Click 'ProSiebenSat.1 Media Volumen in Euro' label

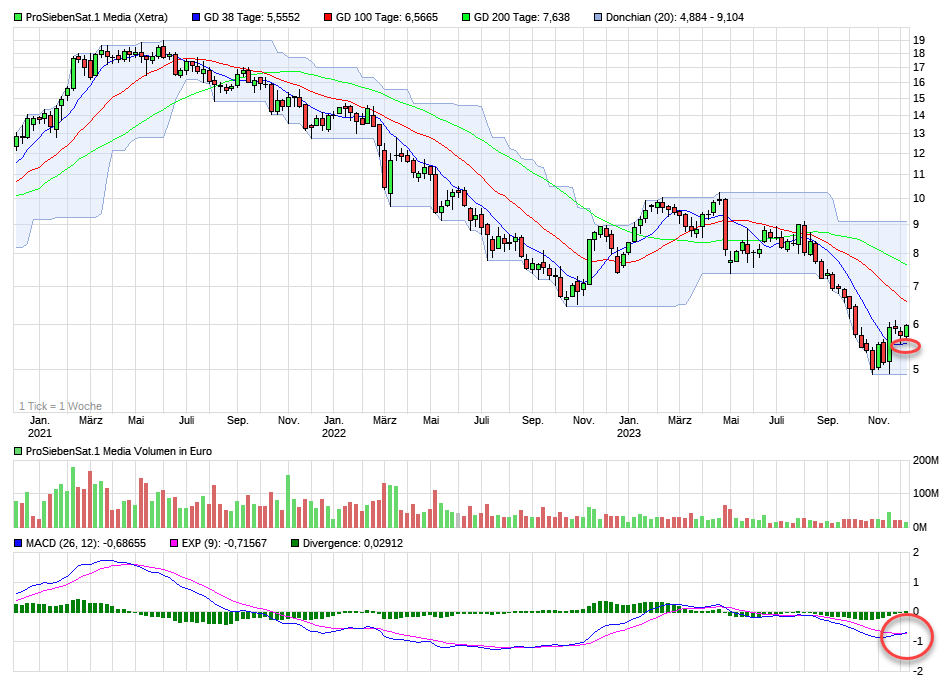pos(118,451)
